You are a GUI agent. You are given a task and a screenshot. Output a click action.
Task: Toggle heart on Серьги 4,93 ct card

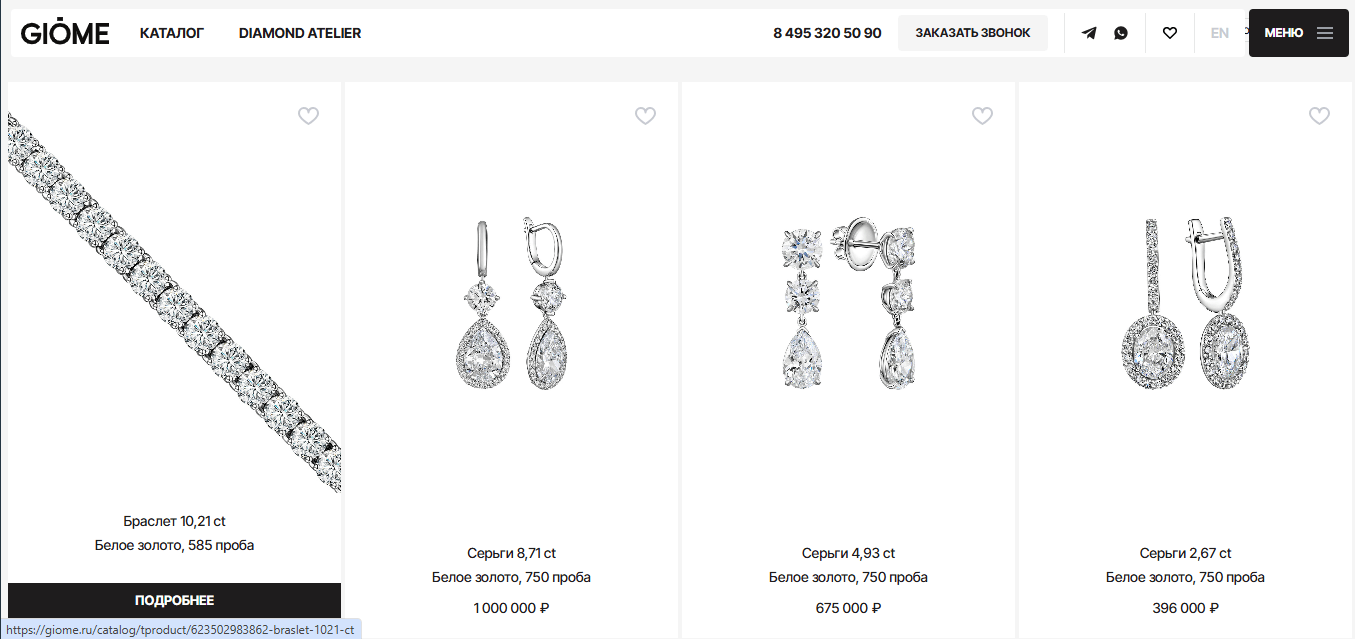pyautogui.click(x=983, y=116)
